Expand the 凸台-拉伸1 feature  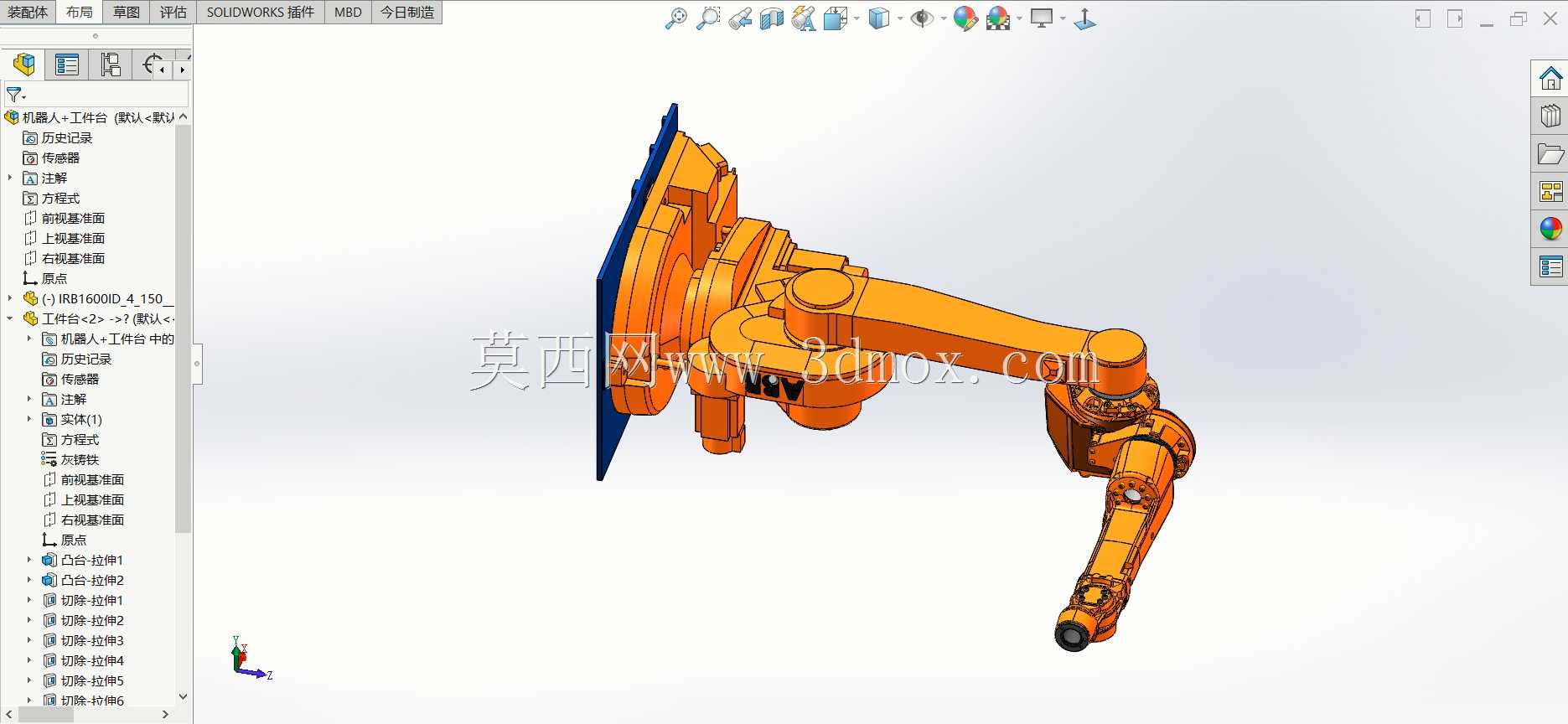pos(29,560)
